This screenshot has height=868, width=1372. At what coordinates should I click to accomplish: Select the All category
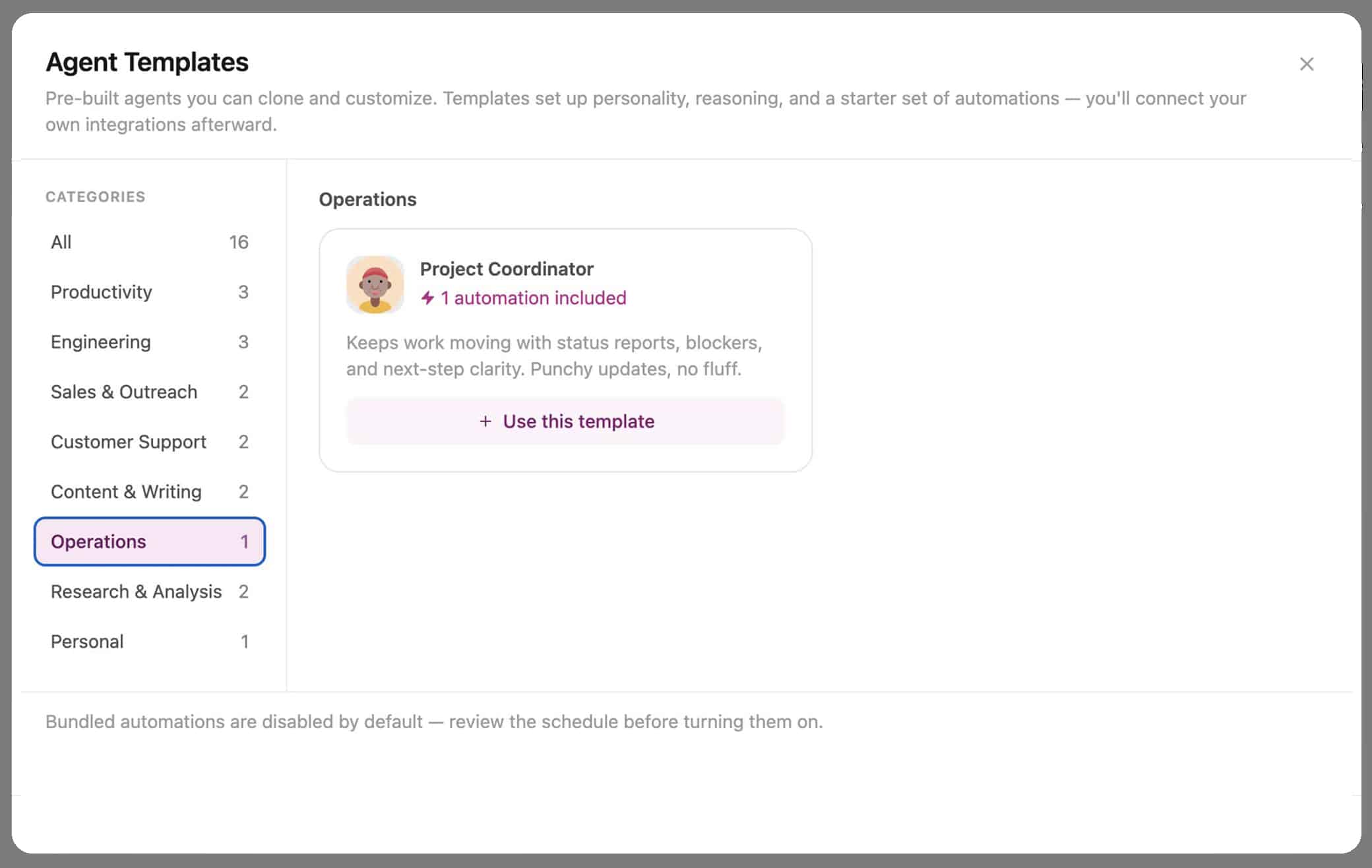(150, 242)
